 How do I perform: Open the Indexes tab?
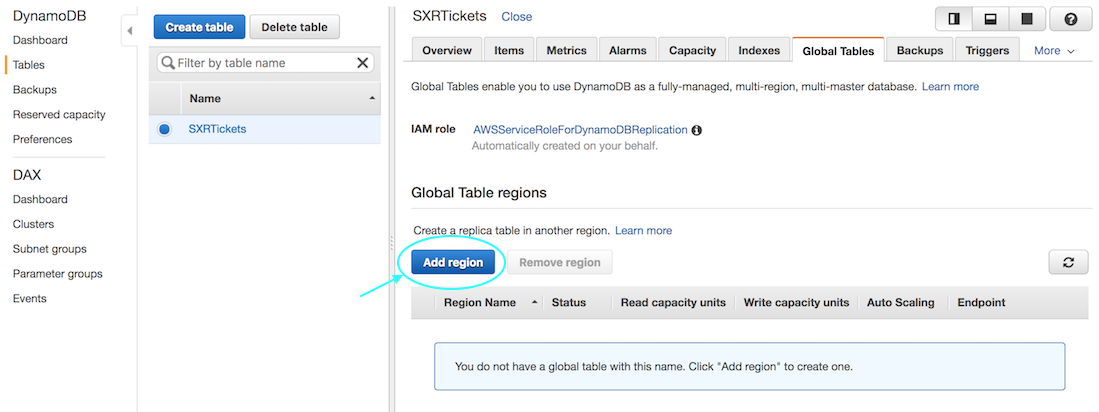tap(759, 50)
